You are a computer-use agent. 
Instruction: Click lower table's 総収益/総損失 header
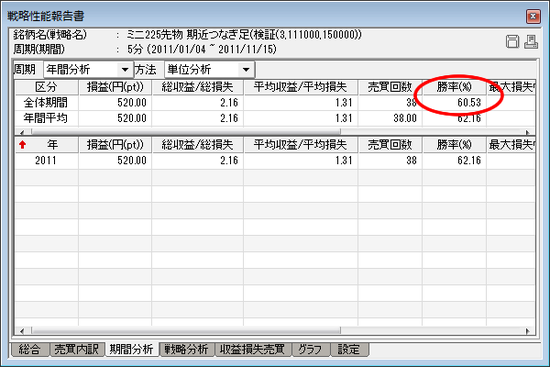coord(197,145)
